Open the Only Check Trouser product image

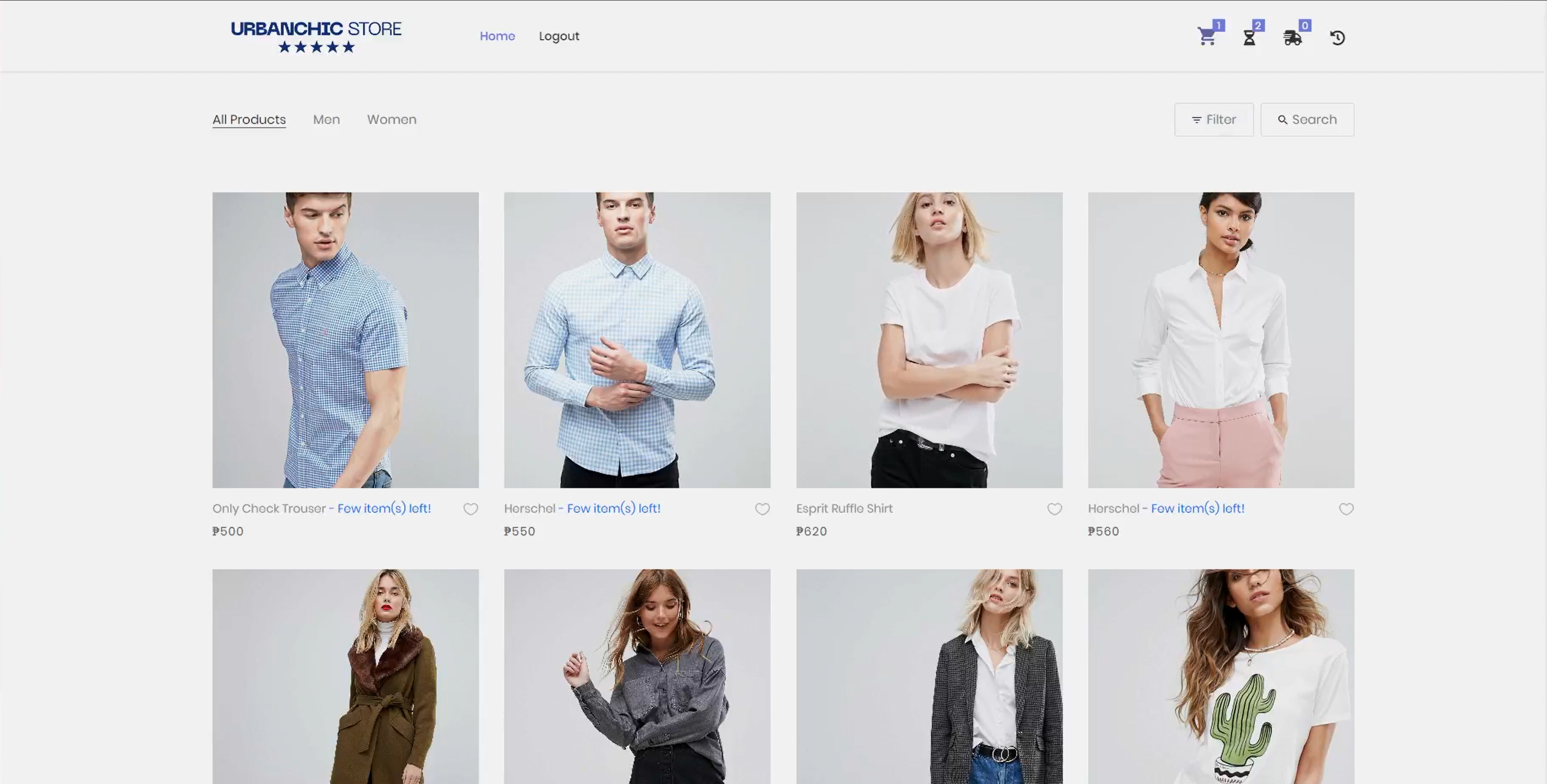(345, 339)
